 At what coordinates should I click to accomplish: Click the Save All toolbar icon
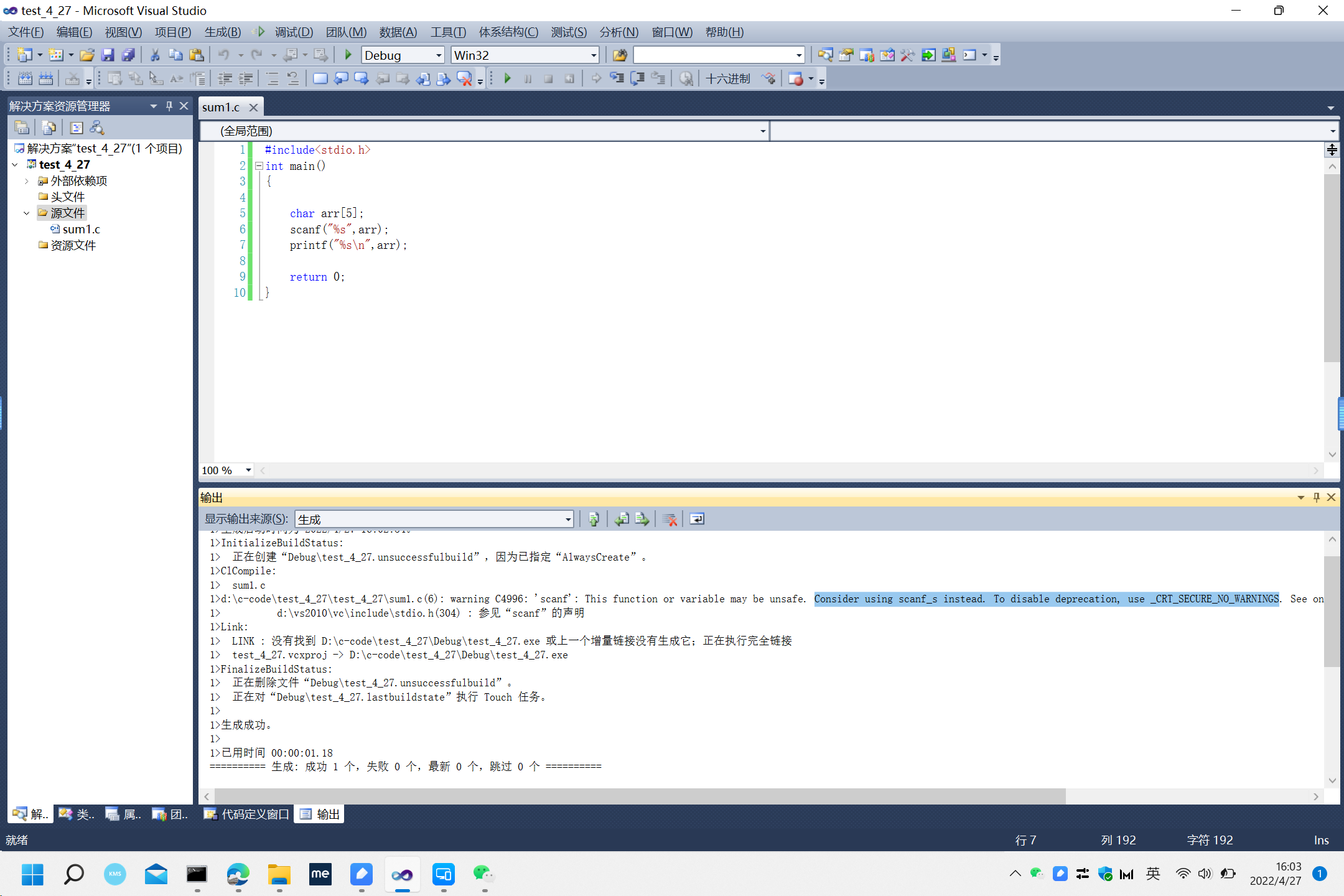pyautogui.click(x=128, y=55)
